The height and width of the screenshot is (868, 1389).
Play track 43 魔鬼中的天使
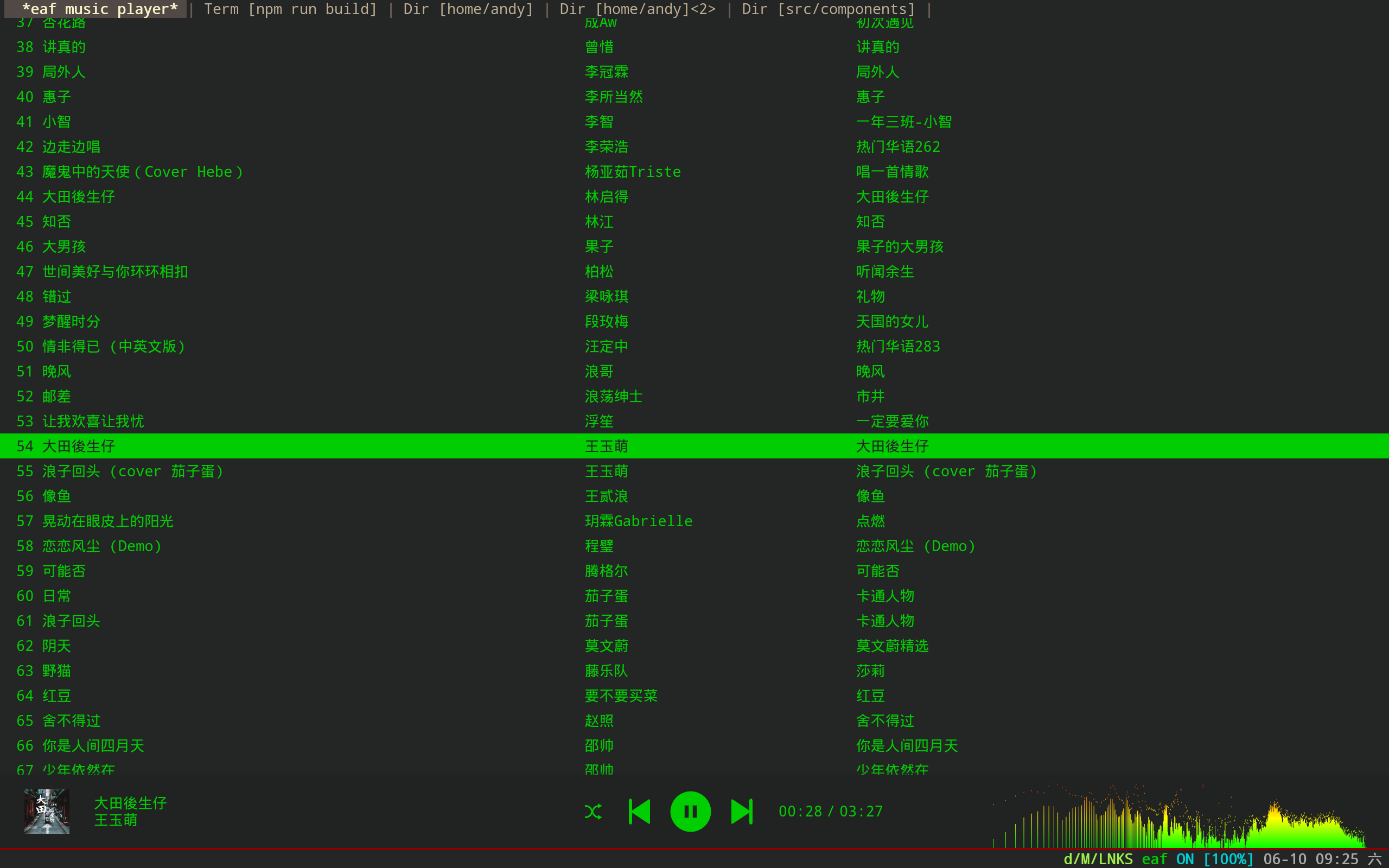pyautogui.click(x=142, y=171)
